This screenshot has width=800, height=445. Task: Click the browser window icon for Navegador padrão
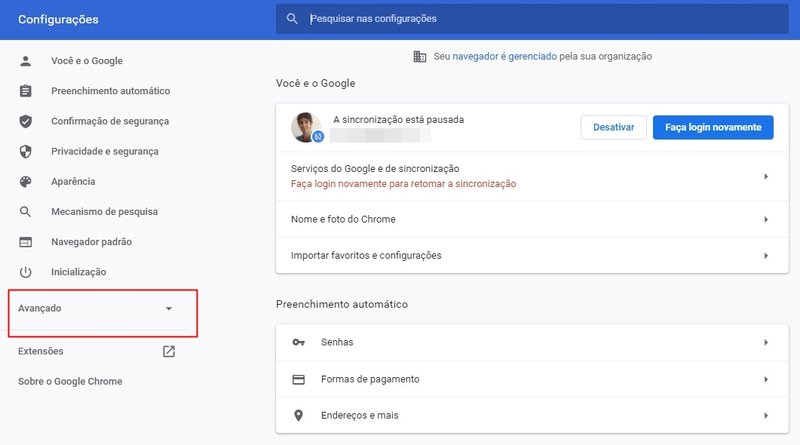[x=26, y=242]
